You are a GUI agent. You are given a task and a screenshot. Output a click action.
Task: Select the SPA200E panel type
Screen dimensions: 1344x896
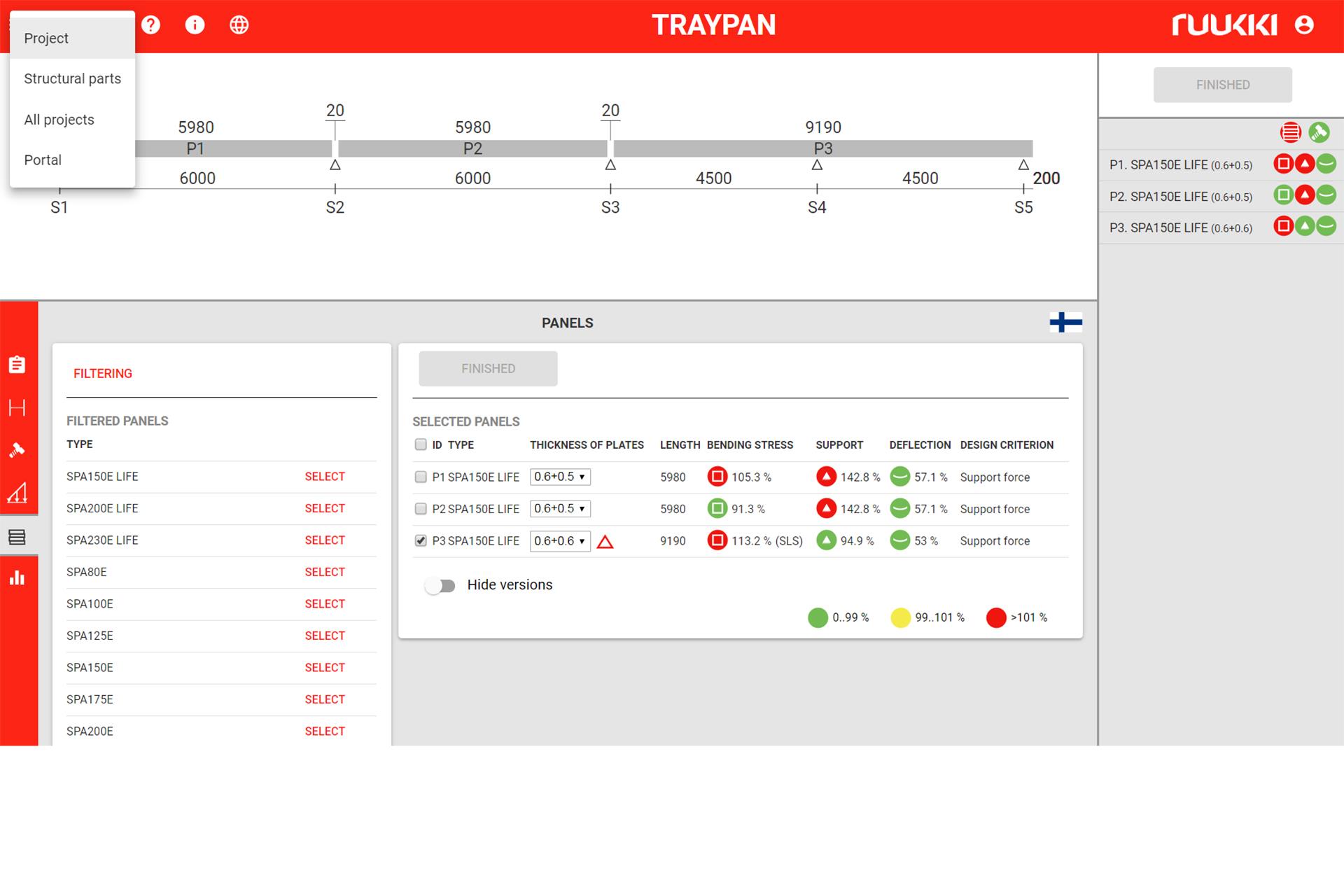point(325,731)
